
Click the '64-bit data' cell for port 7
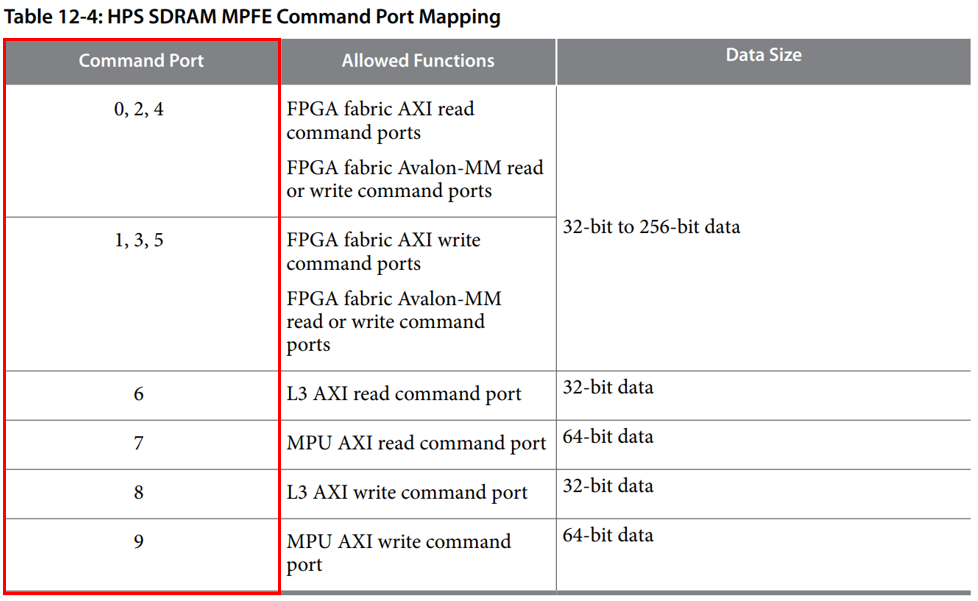click(x=607, y=437)
